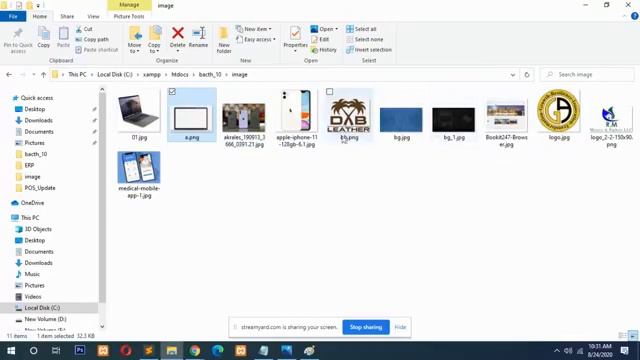640x360 pixels.
Task: Go back with the Back arrow
Action: (9, 75)
